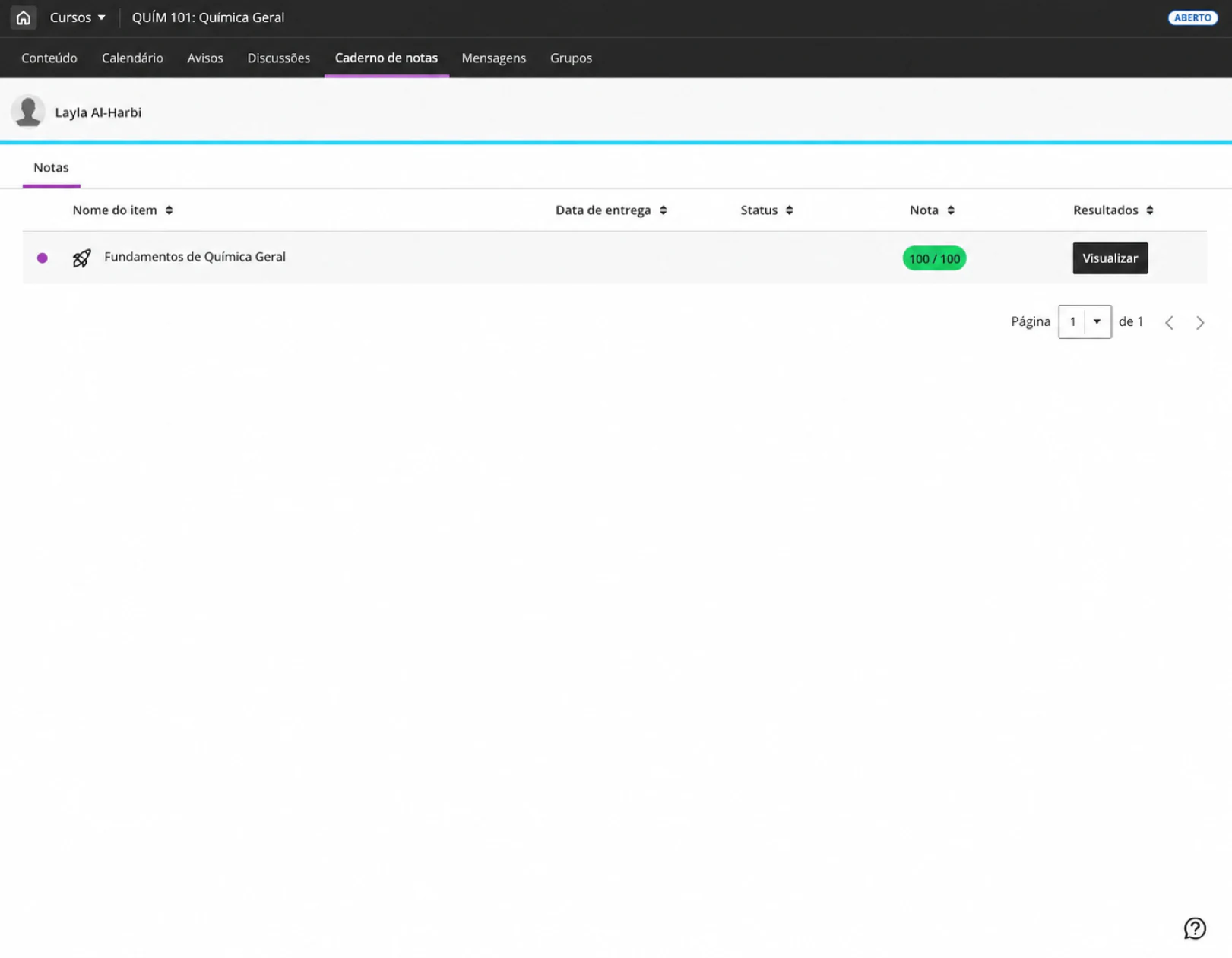Sort by Data de entrega column

[x=611, y=210]
